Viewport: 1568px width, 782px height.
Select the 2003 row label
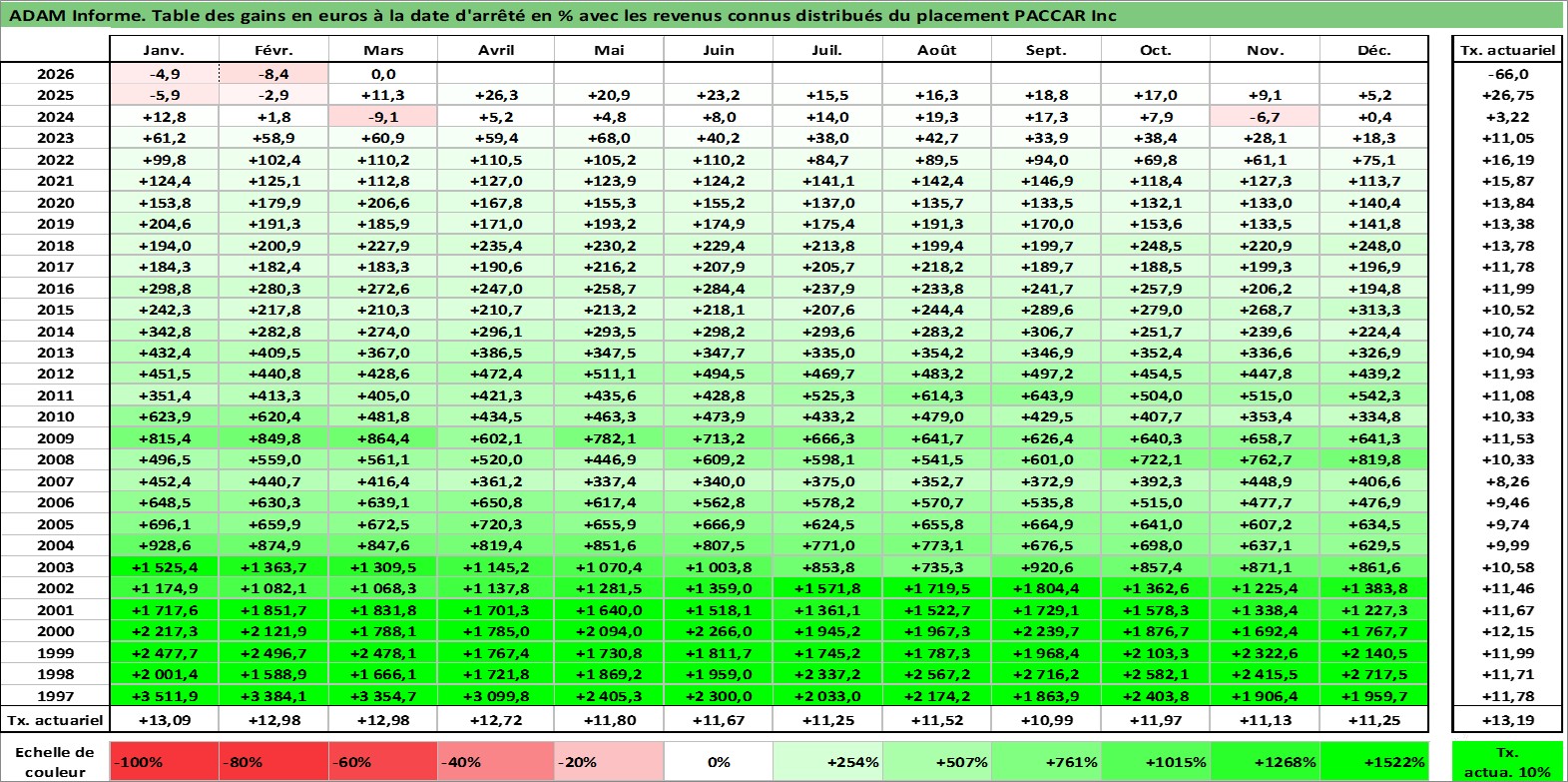pos(55,567)
